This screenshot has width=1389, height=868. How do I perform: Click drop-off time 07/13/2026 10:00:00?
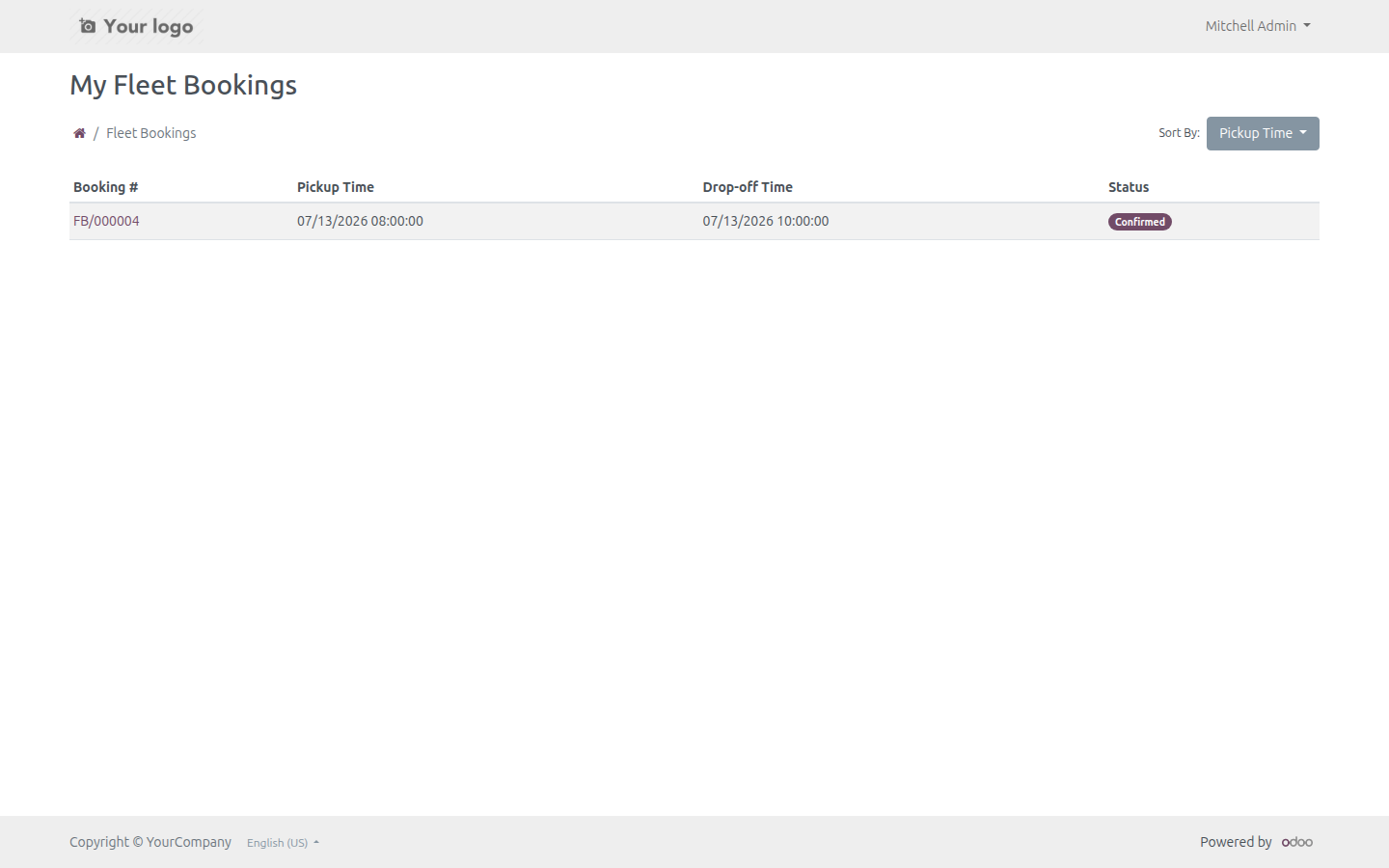pyautogui.click(x=766, y=221)
